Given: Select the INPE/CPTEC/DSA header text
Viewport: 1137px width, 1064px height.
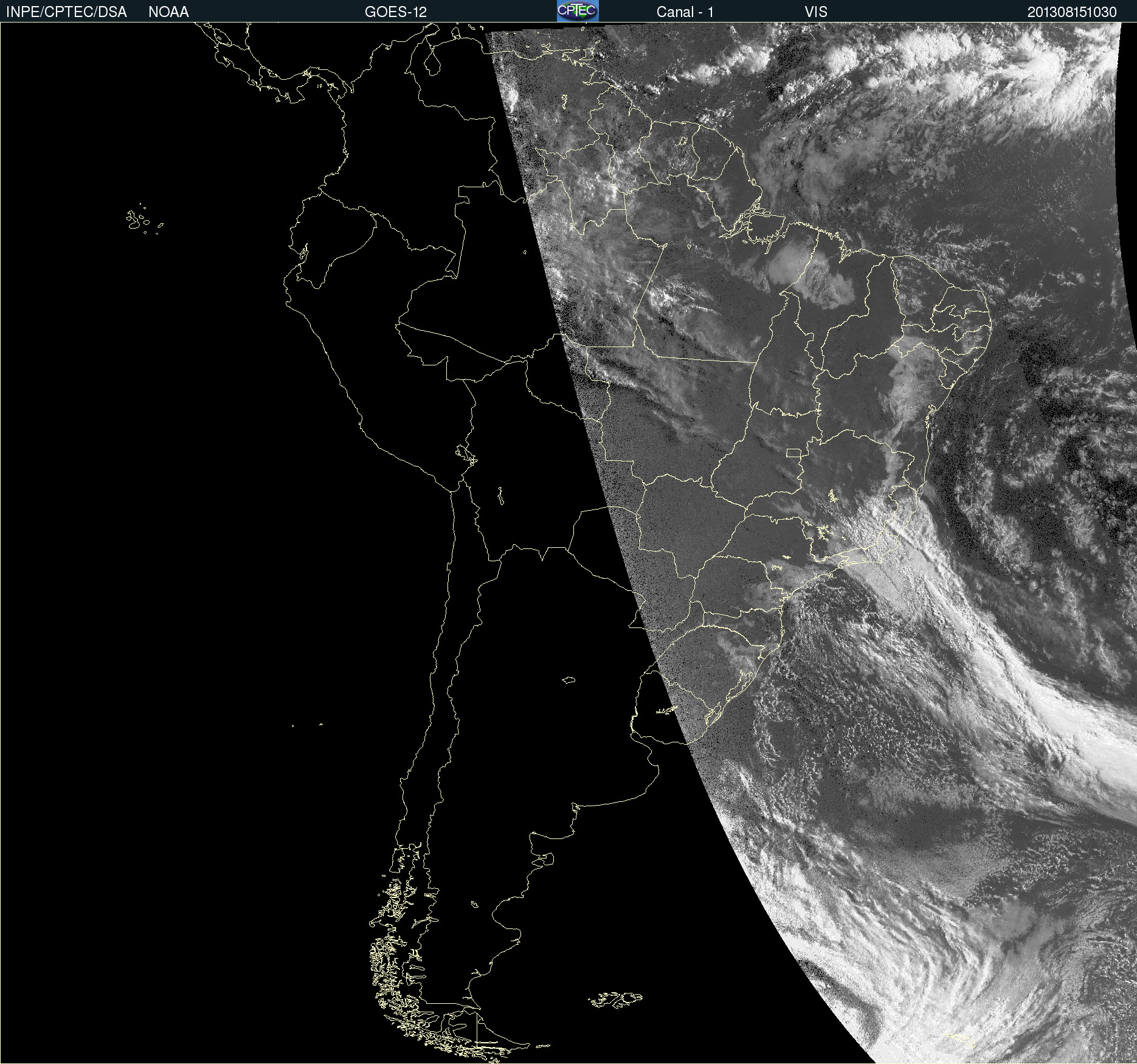Looking at the screenshot, I should [x=66, y=12].
